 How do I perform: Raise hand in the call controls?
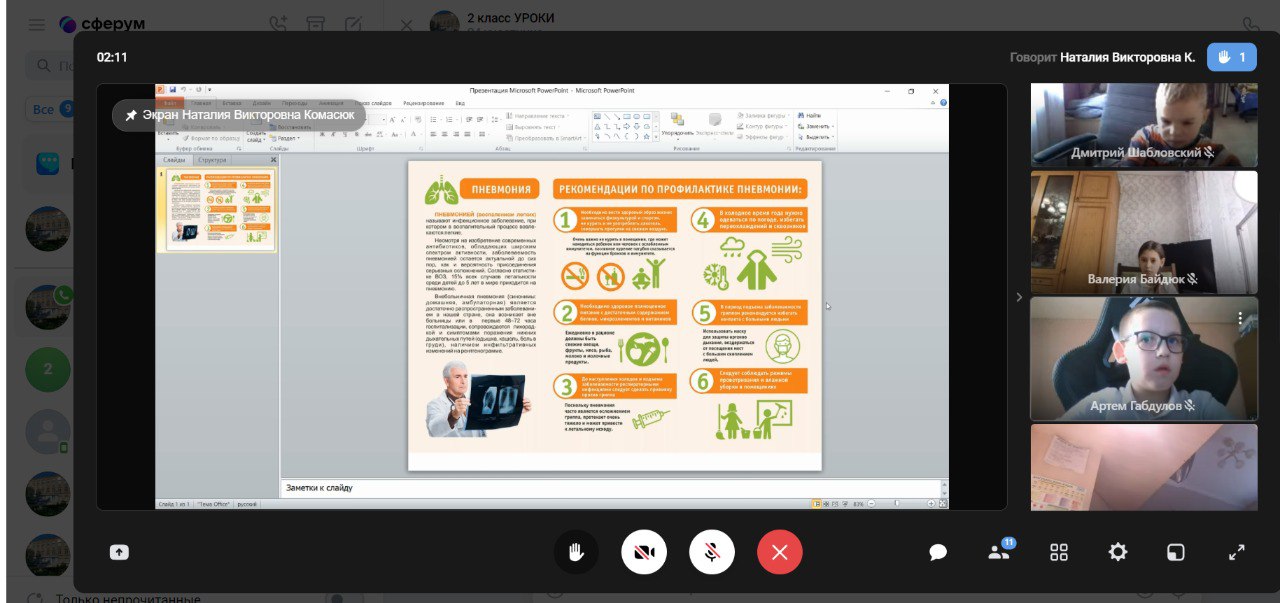(576, 552)
